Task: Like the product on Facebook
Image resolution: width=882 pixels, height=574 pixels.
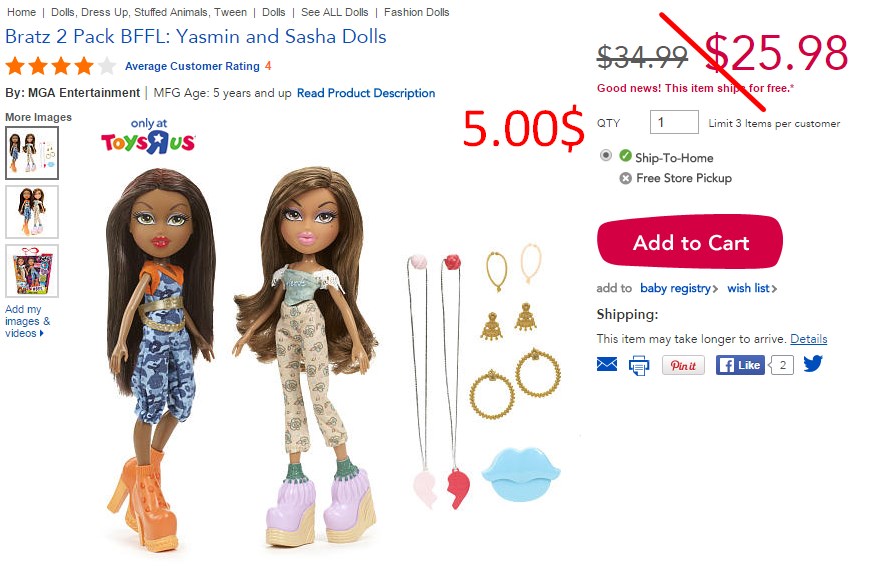Action: [740, 365]
